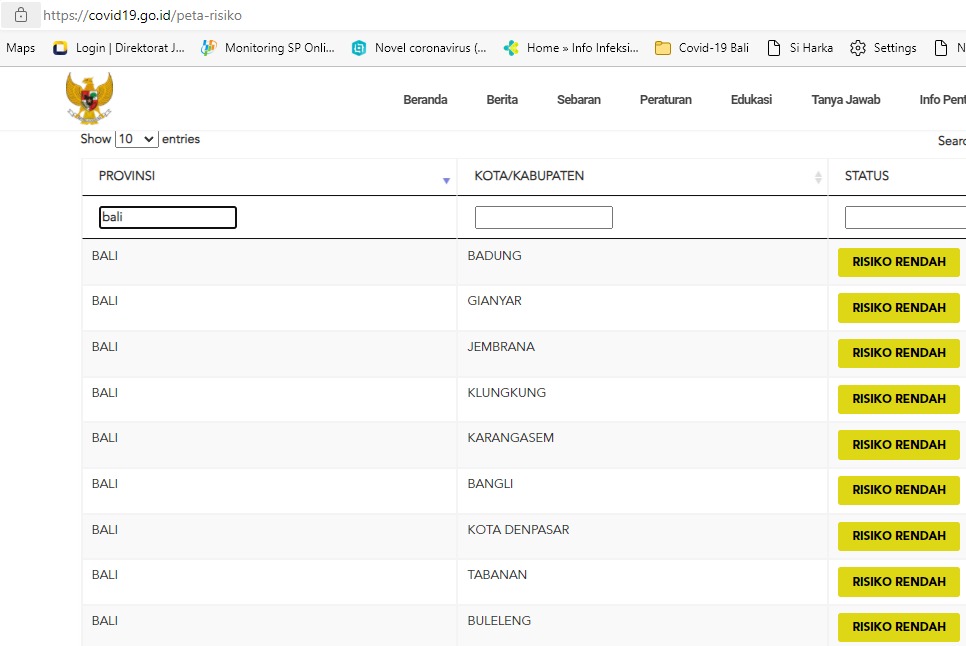Open the Home Info Infeksi bookmark

[x=571, y=48]
